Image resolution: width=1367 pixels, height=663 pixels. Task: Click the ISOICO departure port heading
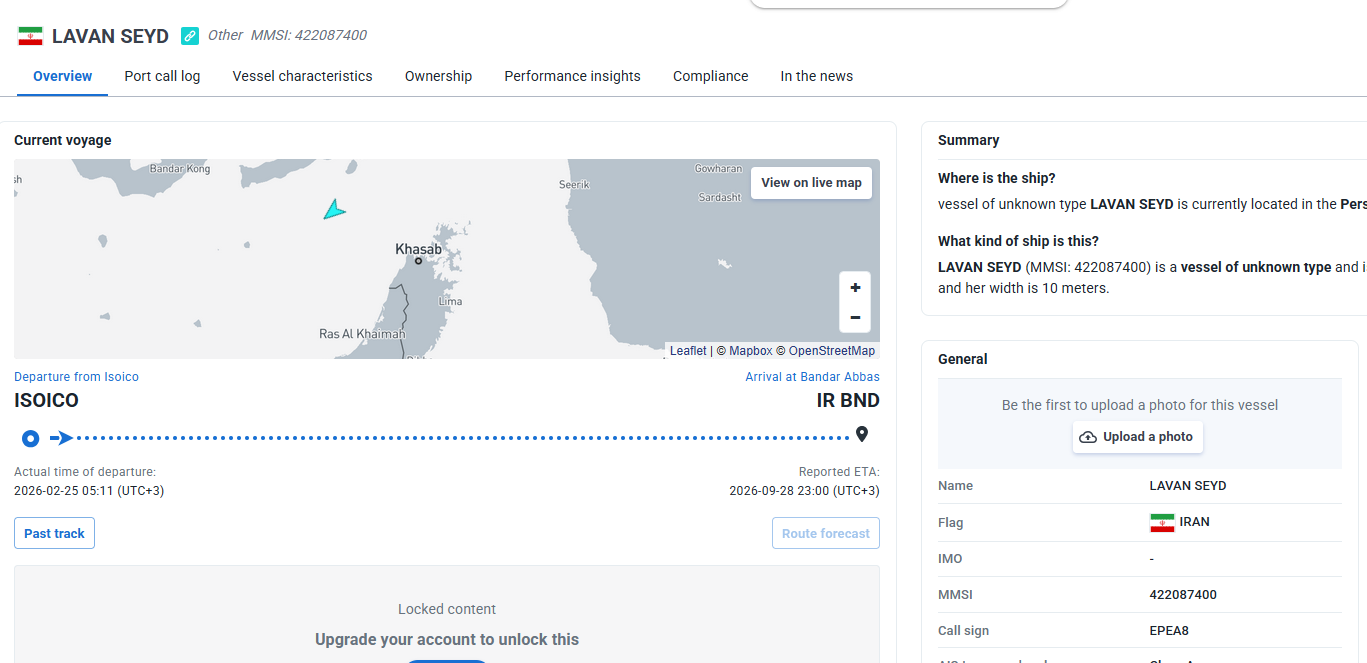coord(46,401)
